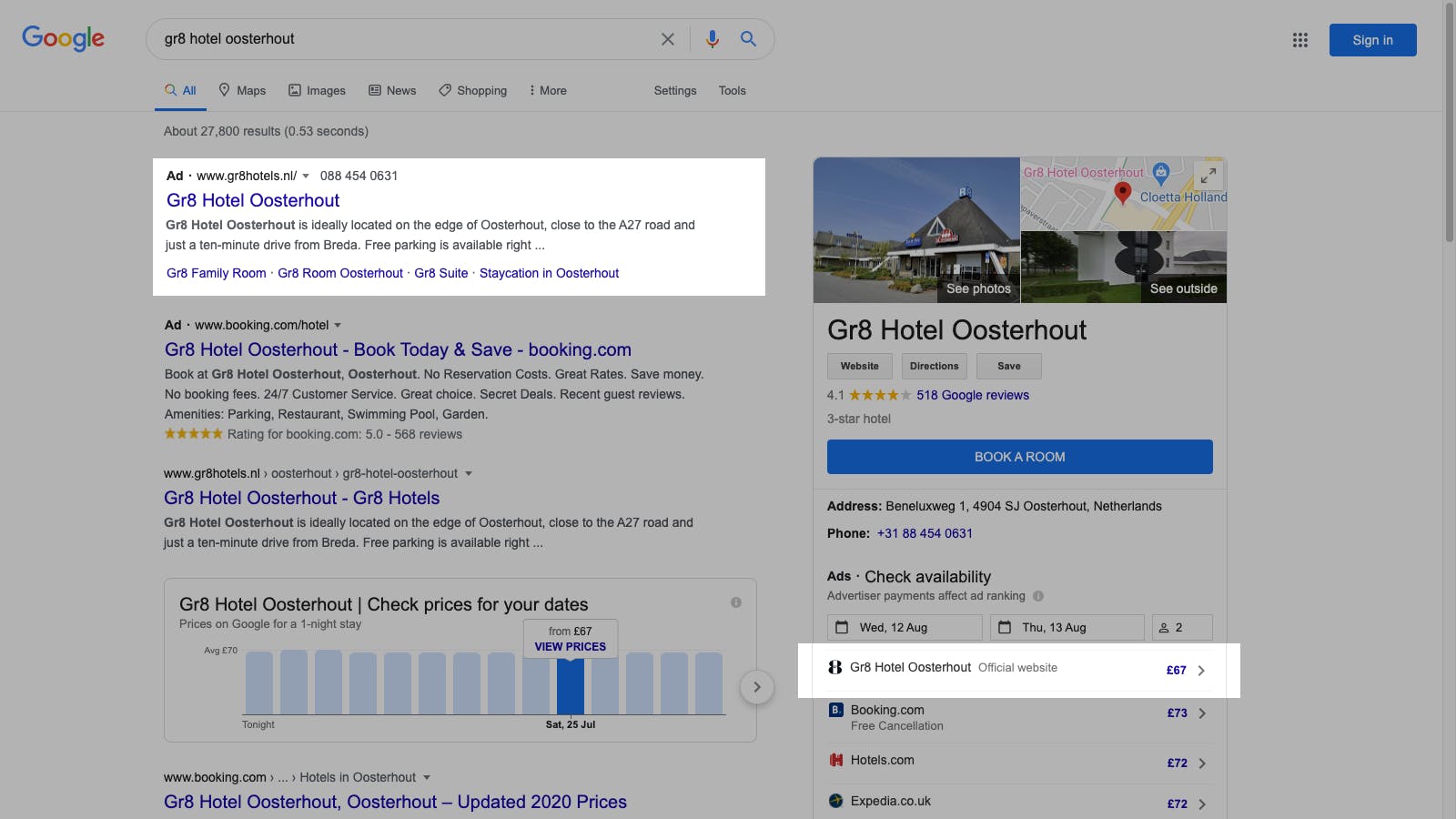Open the Google logo homepage link
Screen dimensions: 1456x819
tap(64, 38)
